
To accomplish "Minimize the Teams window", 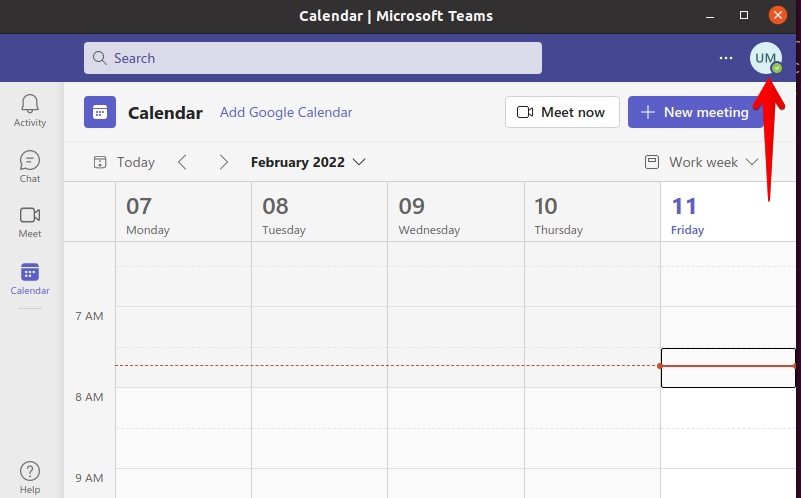I will (710, 16).
